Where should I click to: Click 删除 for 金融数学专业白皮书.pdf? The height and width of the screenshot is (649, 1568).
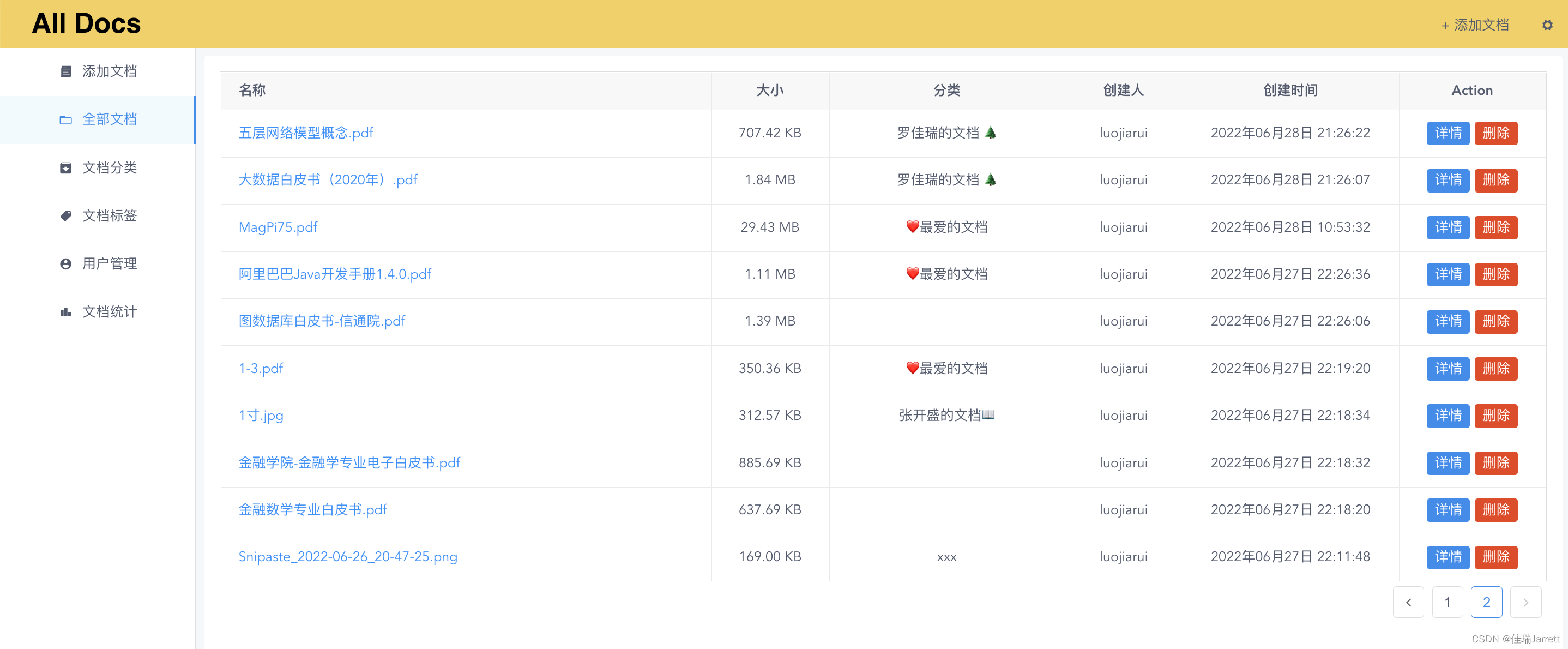point(1495,509)
